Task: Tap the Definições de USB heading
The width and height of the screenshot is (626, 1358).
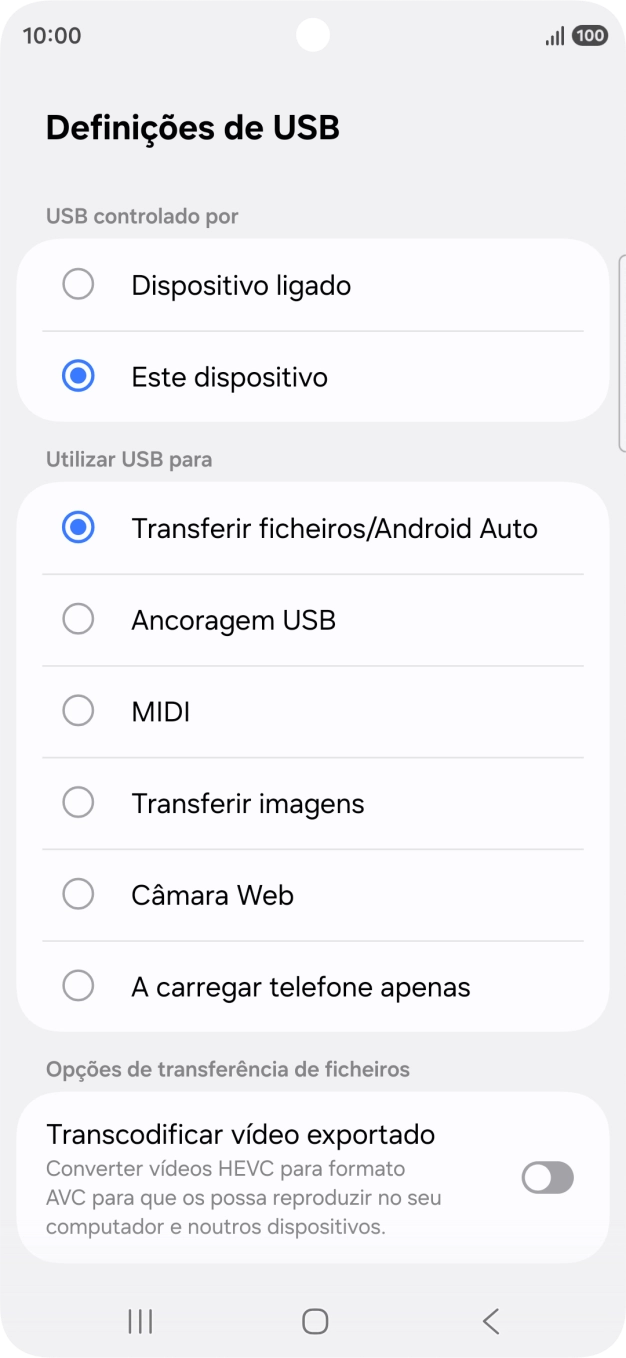Action: point(193,128)
